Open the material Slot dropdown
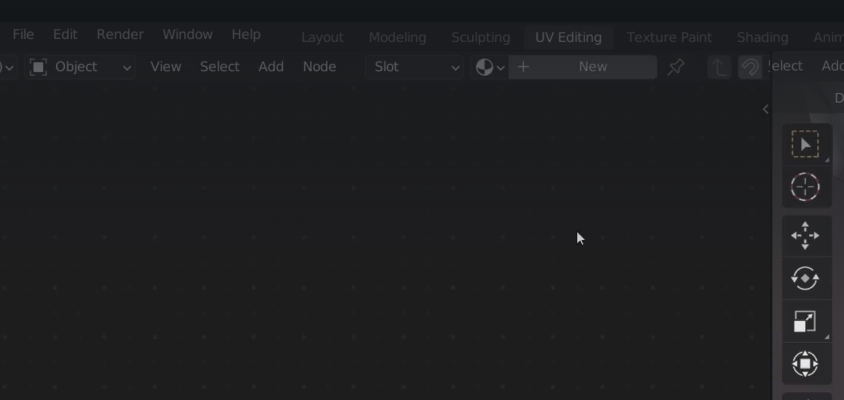Image resolution: width=844 pixels, height=400 pixels. tap(414, 67)
